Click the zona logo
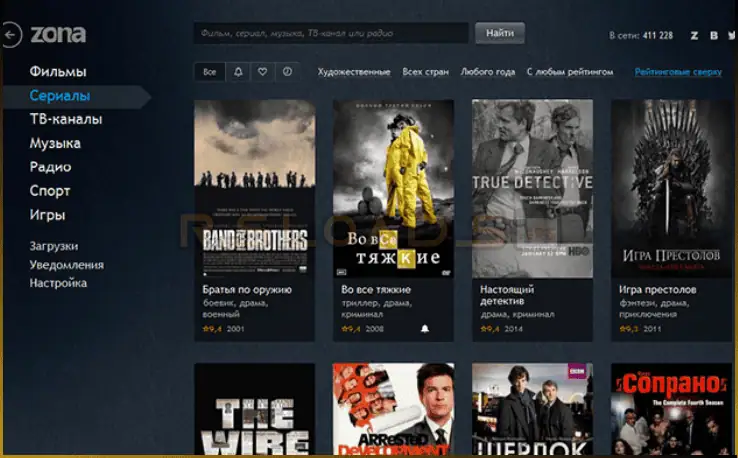The height and width of the screenshot is (458, 738). click(x=58, y=35)
